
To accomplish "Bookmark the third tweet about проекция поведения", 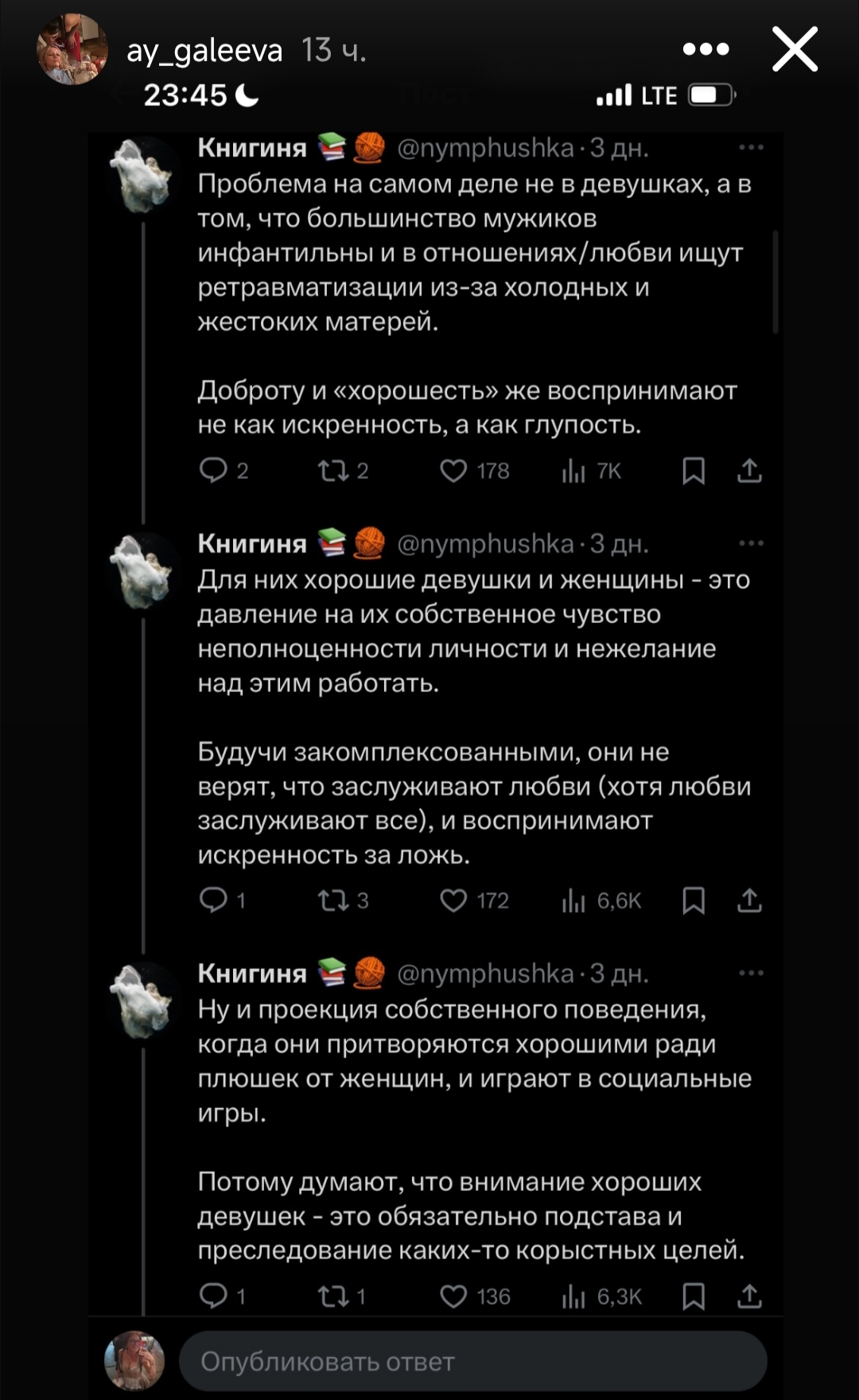I will click(694, 1297).
